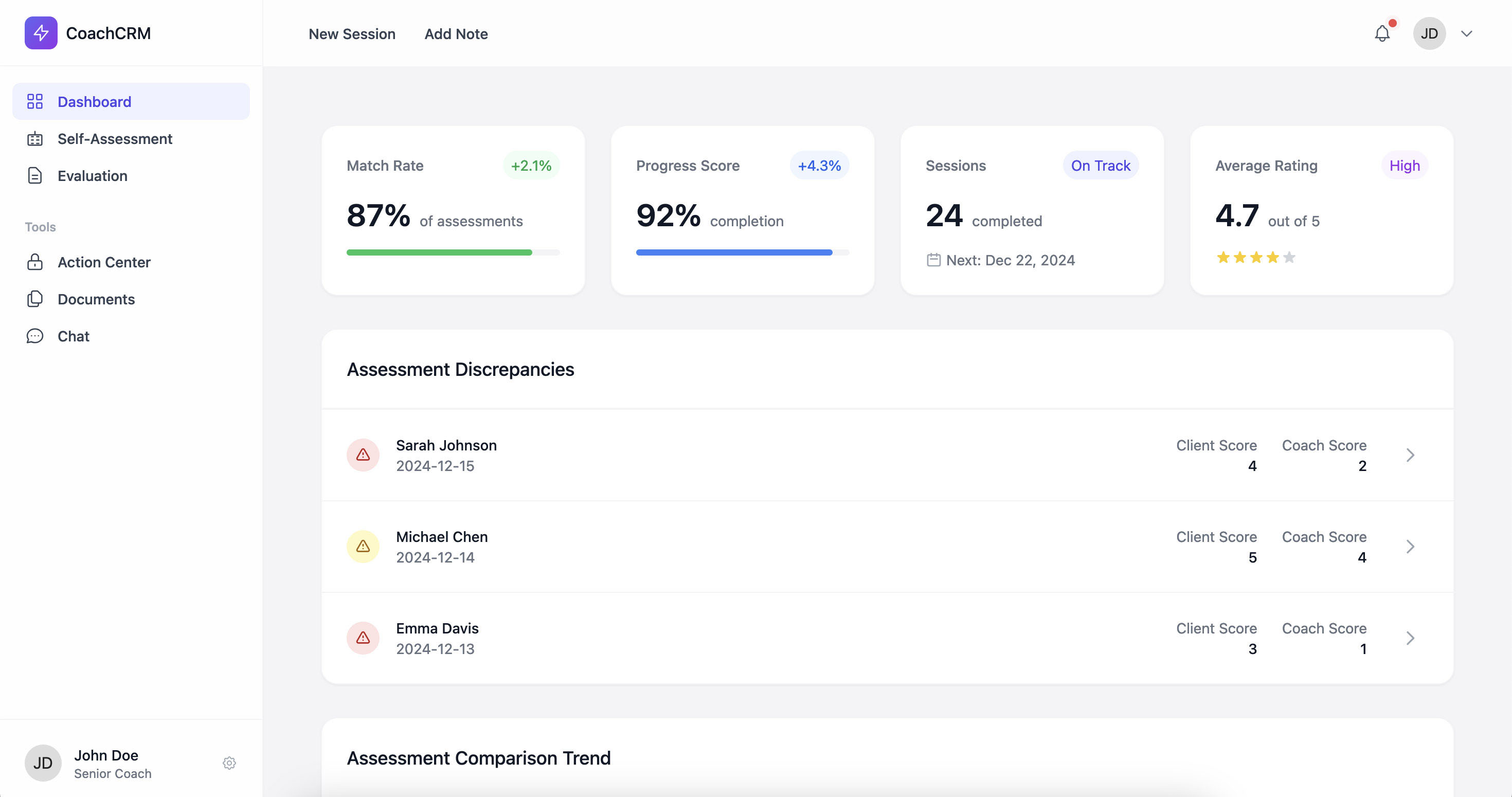Click the red warning icon for Sarah Johnson
Image resolution: width=1512 pixels, height=797 pixels.
[363, 455]
